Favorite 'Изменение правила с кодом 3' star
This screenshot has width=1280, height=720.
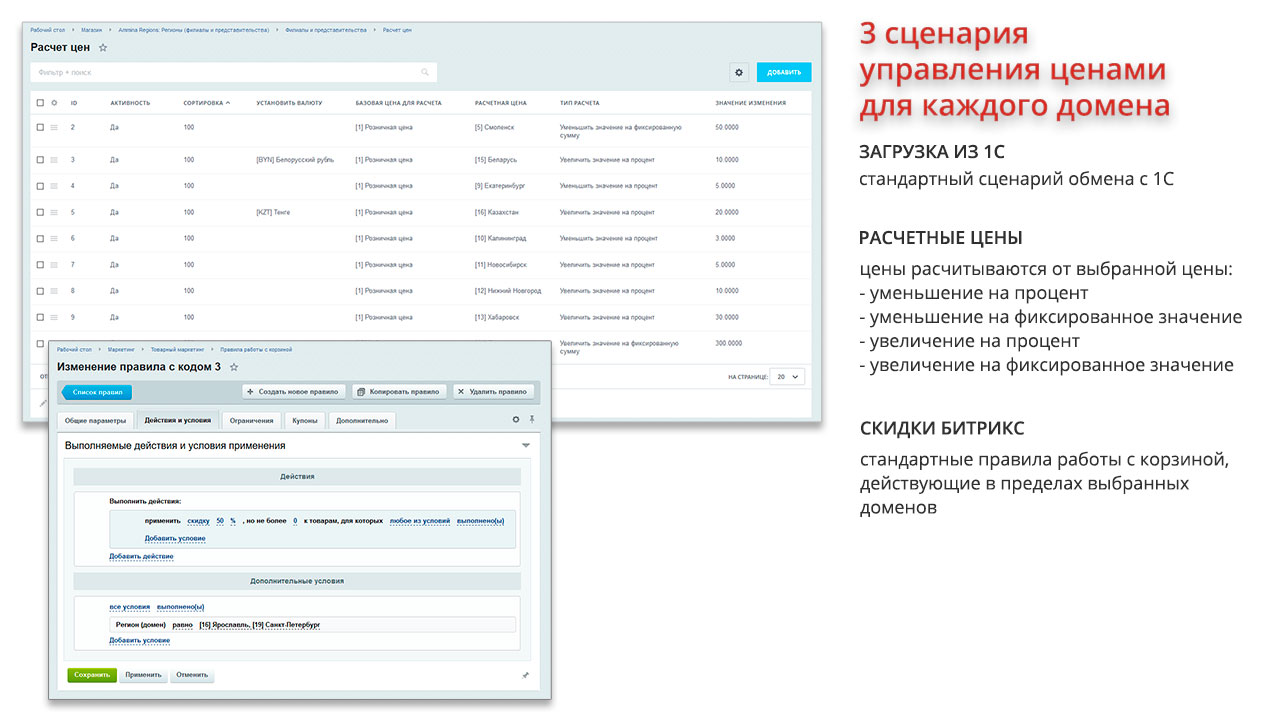[234, 367]
